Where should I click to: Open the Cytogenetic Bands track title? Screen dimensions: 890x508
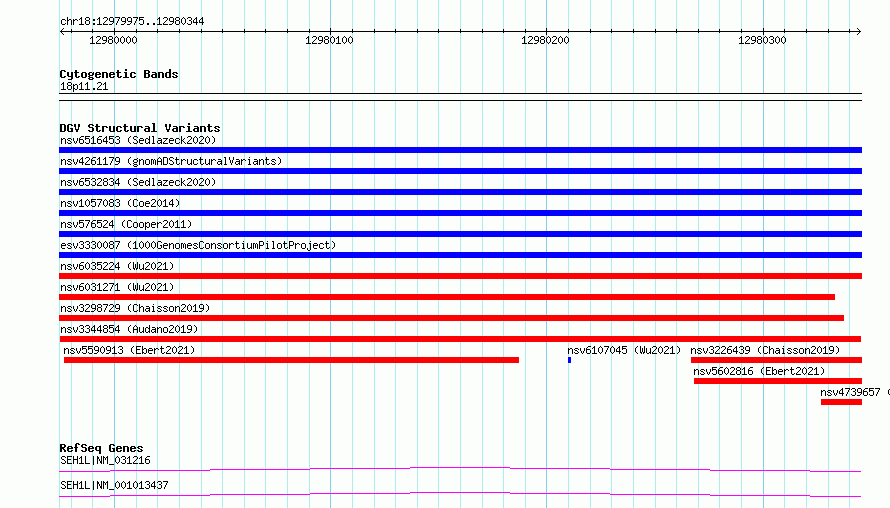tap(119, 74)
